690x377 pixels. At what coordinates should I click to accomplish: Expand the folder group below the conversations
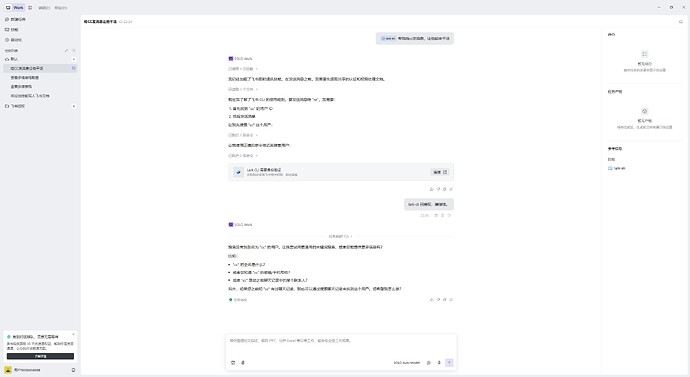(73, 106)
